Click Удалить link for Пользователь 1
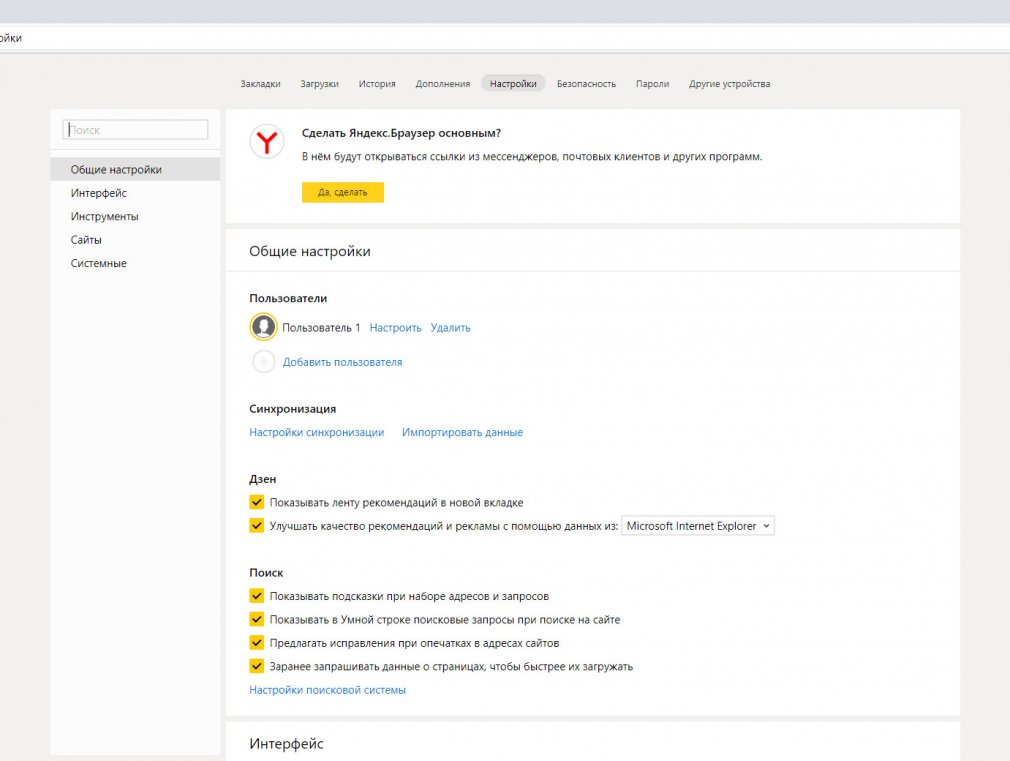1010x761 pixels. pyautogui.click(x=450, y=327)
